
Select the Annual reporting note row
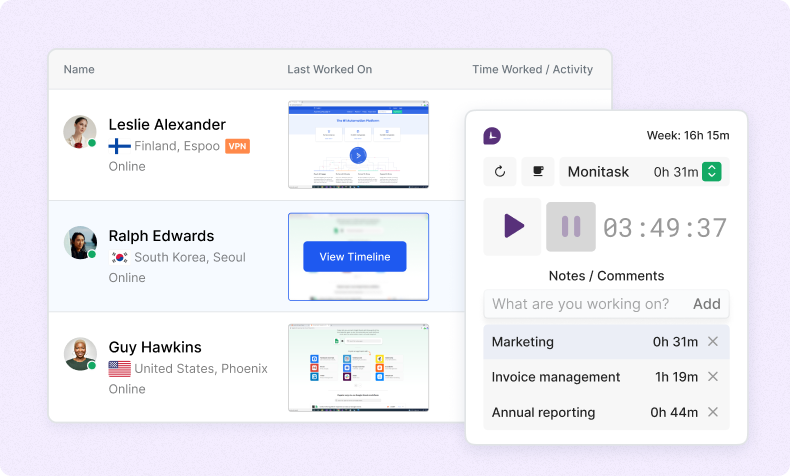[x=606, y=412]
